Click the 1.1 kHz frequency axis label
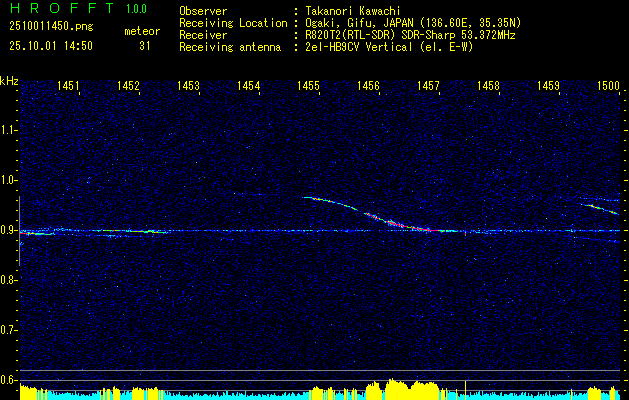 pos(9,130)
